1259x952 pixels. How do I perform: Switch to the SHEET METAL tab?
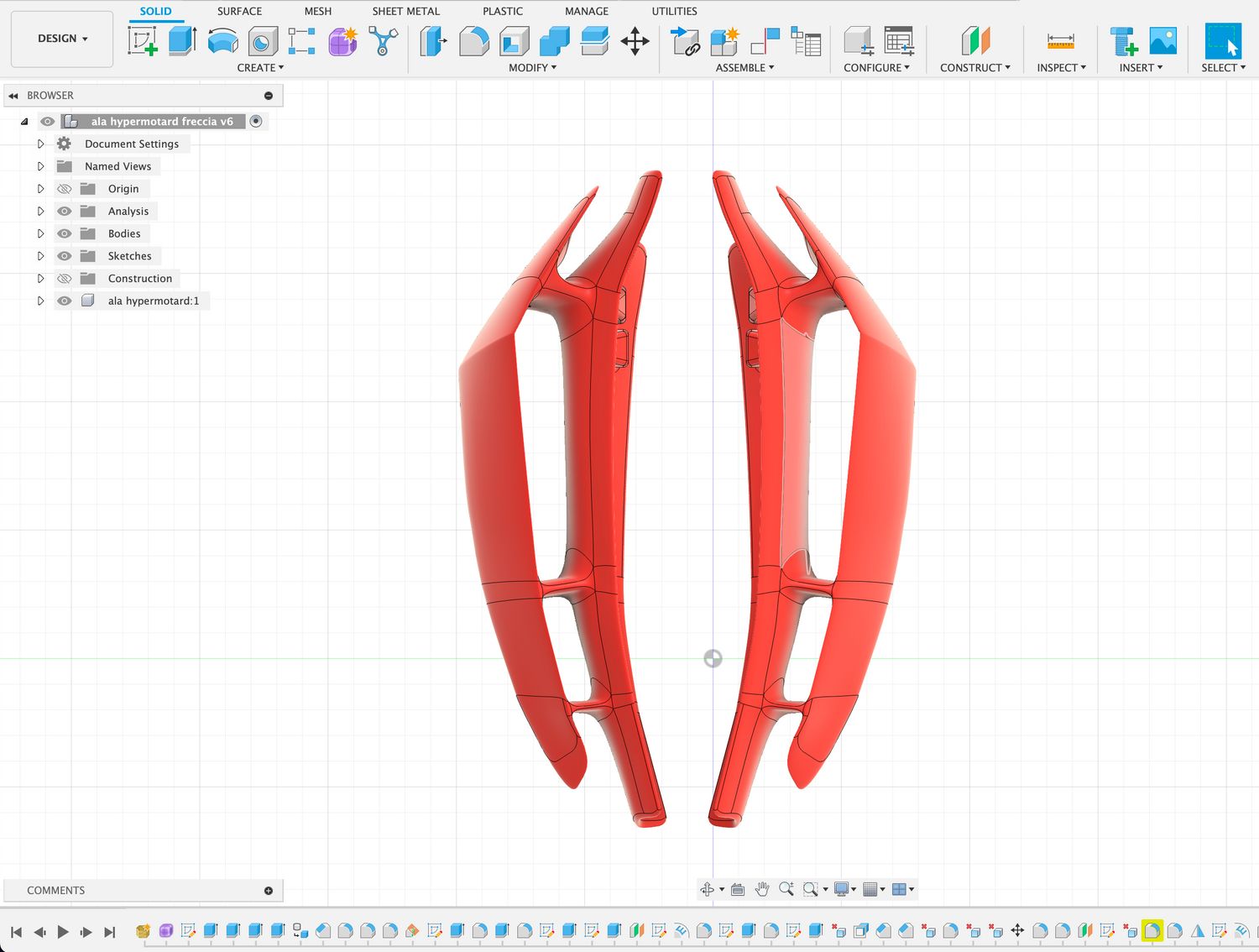point(405,11)
